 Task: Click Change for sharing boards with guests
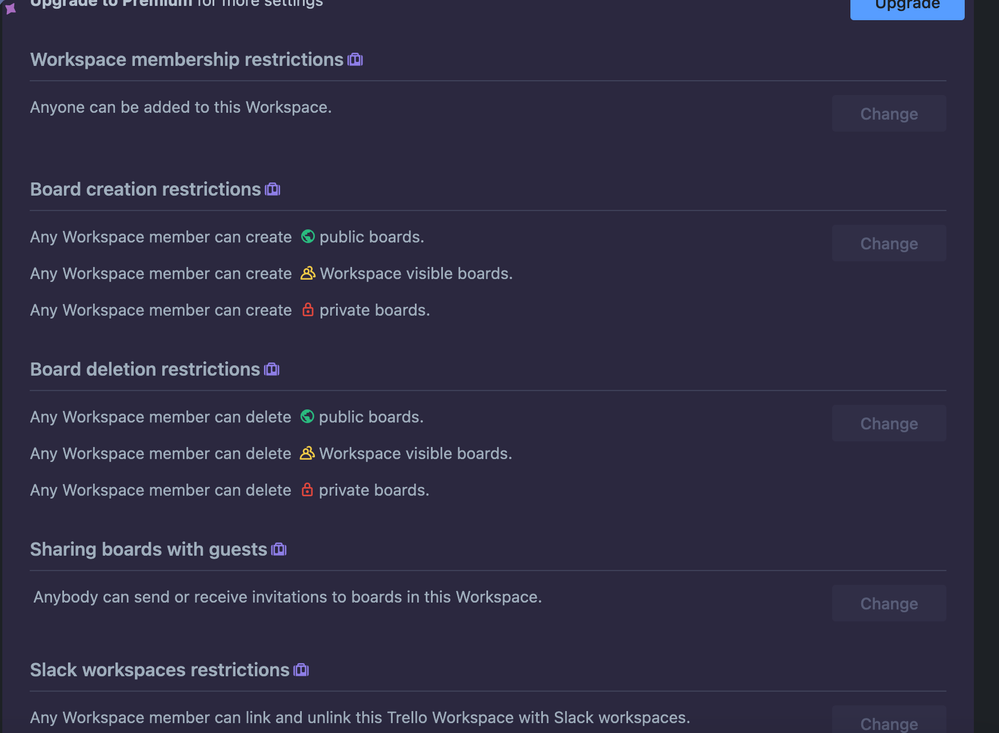click(888, 603)
